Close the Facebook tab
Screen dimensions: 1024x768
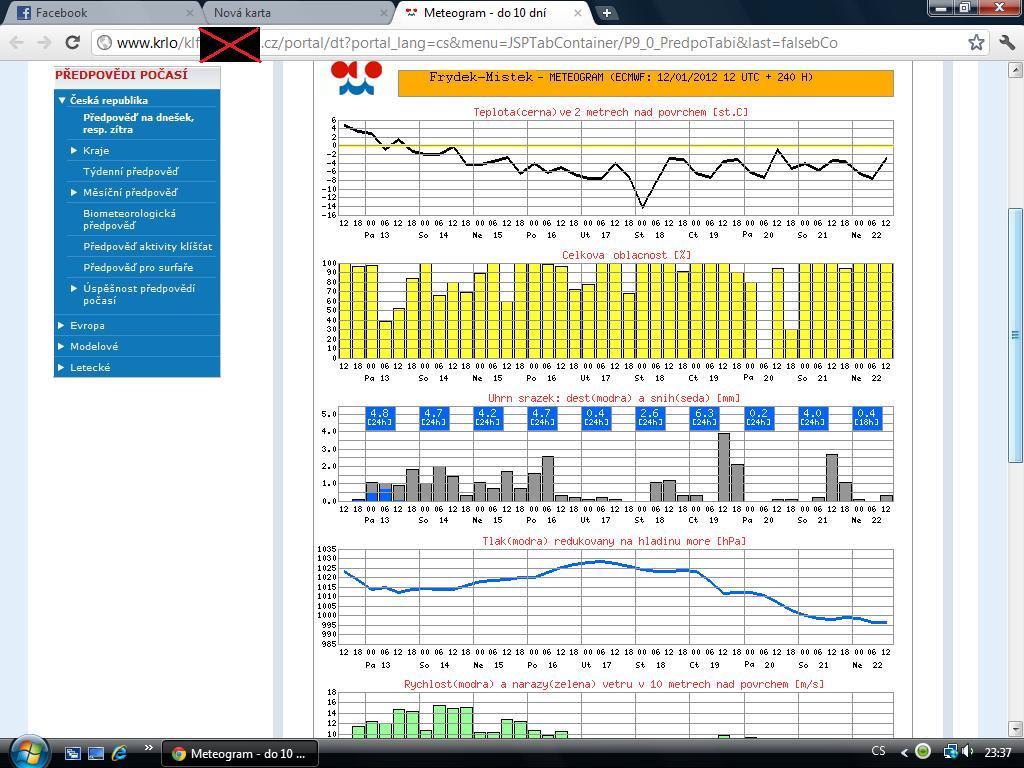click(x=190, y=13)
